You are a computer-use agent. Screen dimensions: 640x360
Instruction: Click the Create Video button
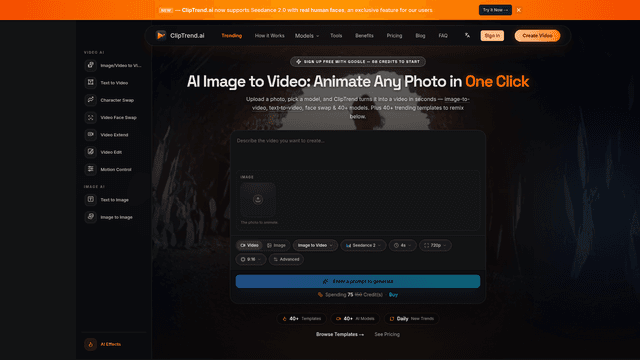click(537, 36)
